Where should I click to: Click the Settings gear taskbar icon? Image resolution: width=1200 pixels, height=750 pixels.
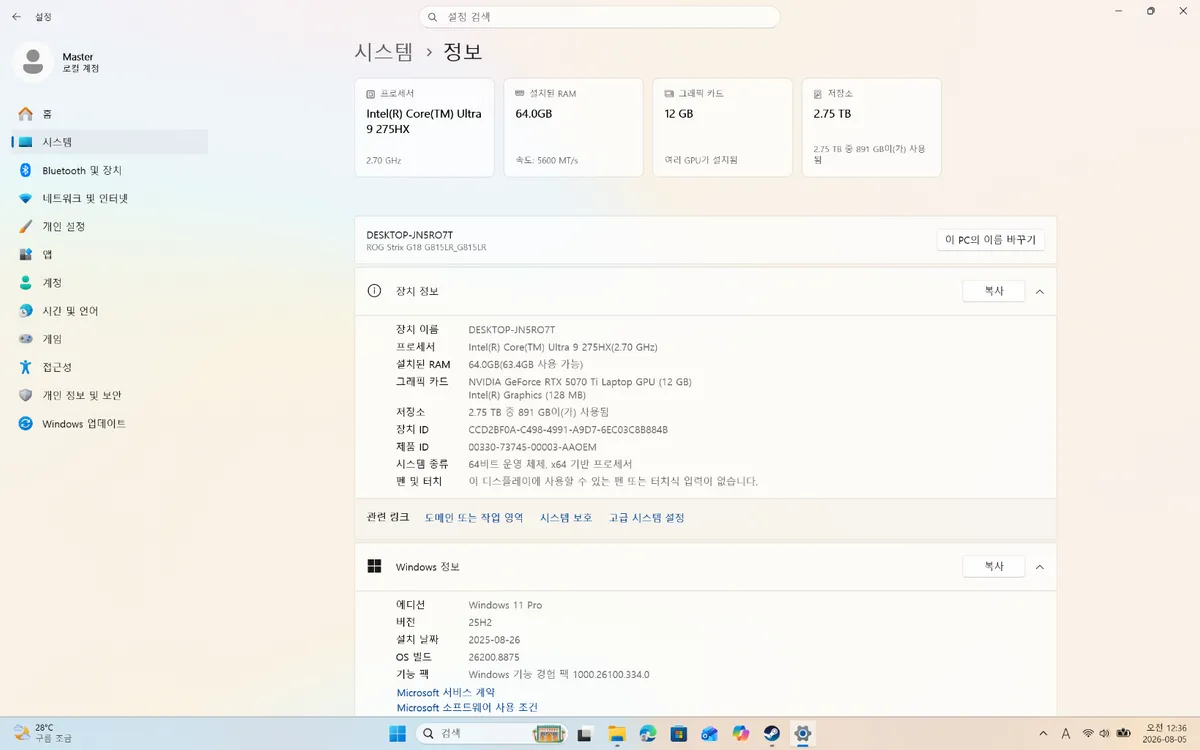pos(802,733)
